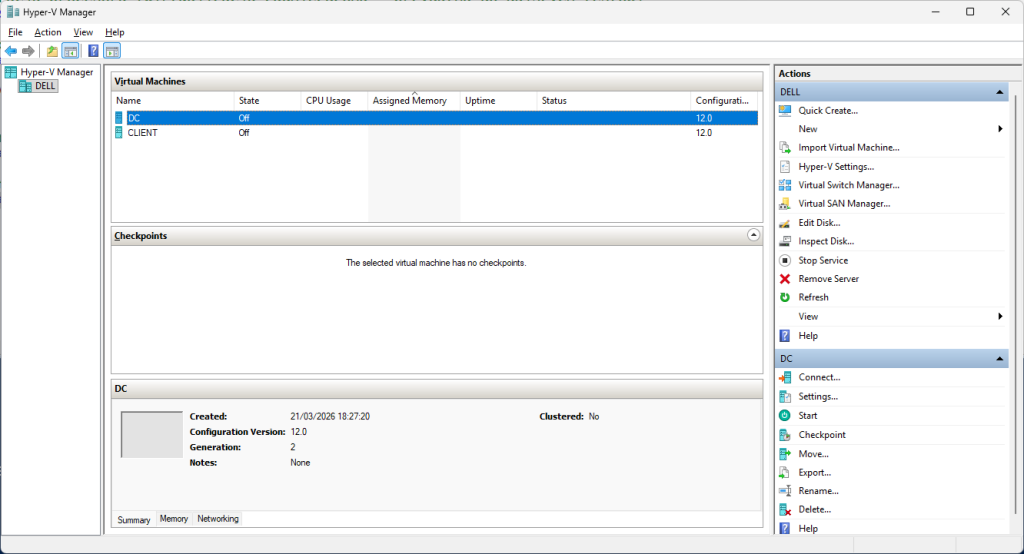Click the Delete icon in DC actions
This screenshot has width=1024, height=554.
(785, 510)
